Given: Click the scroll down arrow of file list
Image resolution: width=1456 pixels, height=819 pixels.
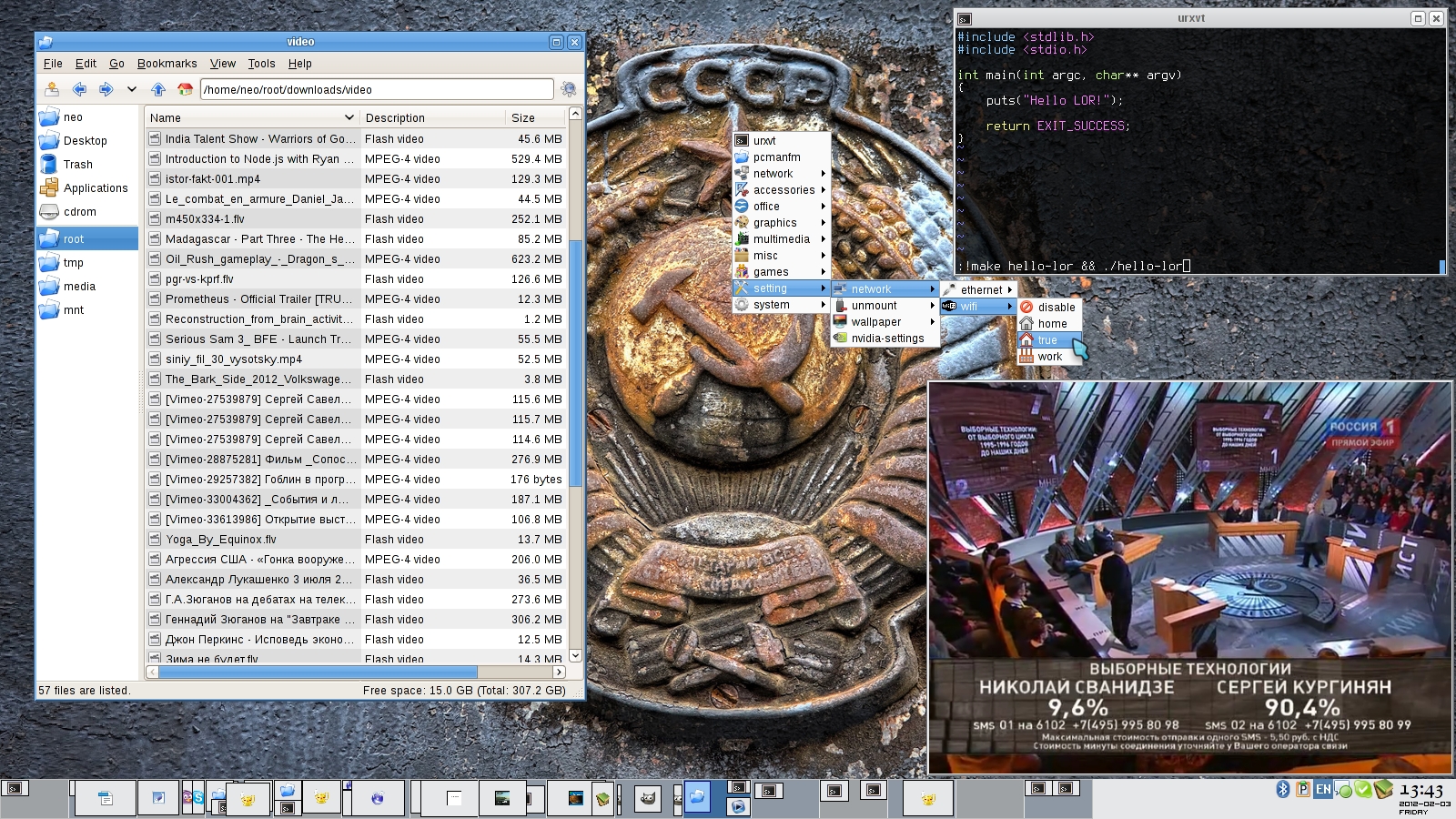Looking at the screenshot, I should (575, 656).
